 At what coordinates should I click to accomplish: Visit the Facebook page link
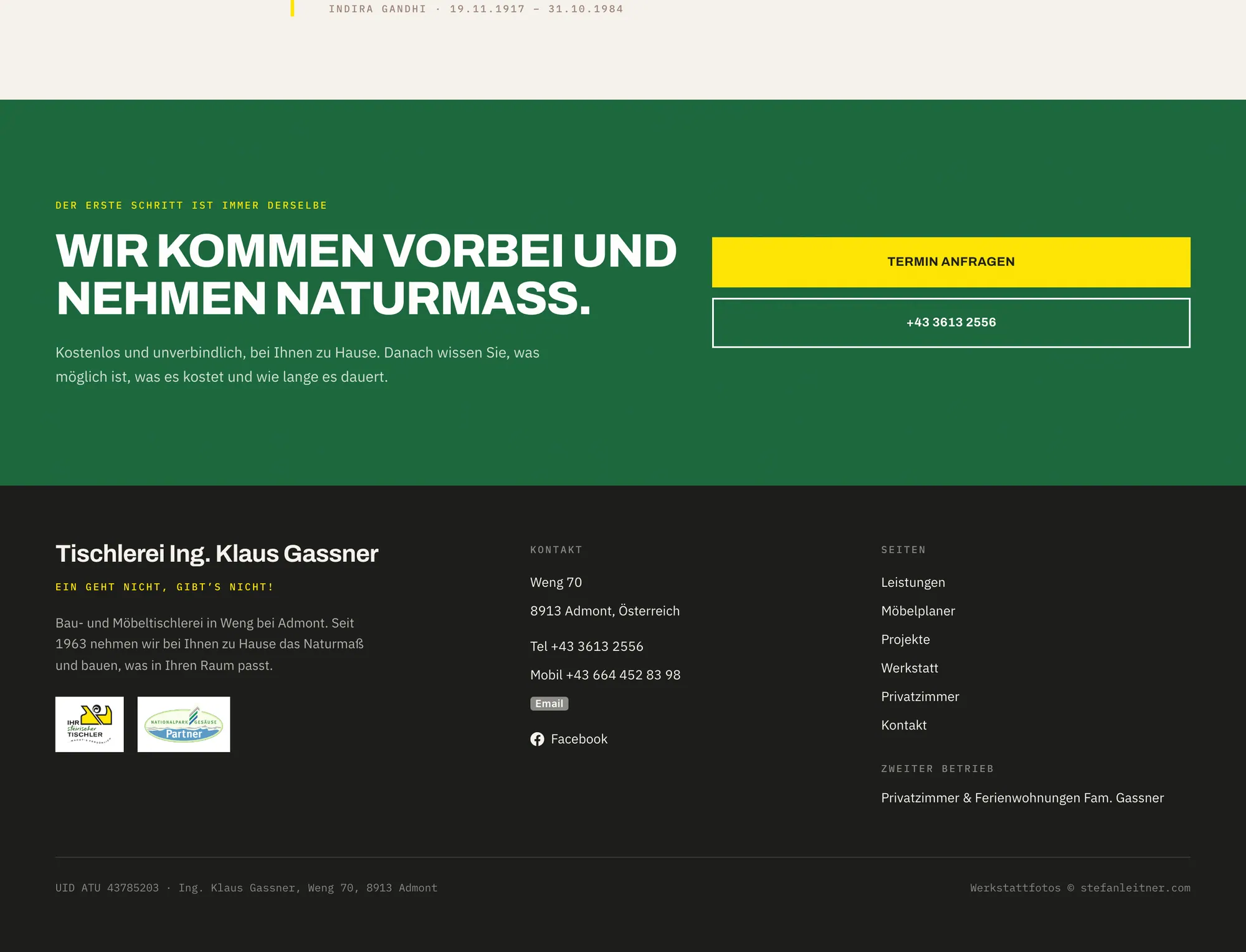pos(569,739)
